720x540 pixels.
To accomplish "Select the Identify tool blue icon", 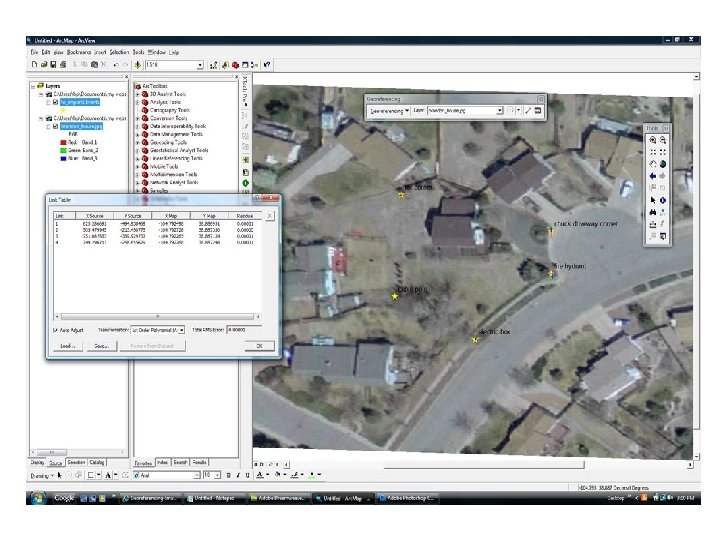I will [x=663, y=200].
